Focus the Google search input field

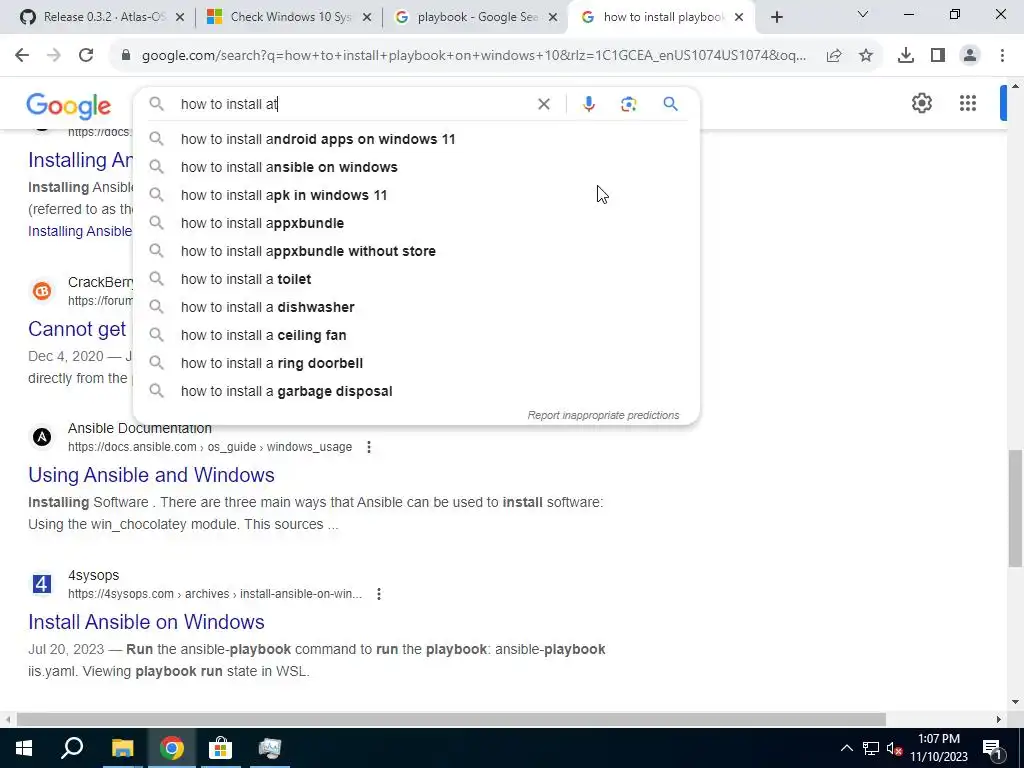click(x=353, y=104)
